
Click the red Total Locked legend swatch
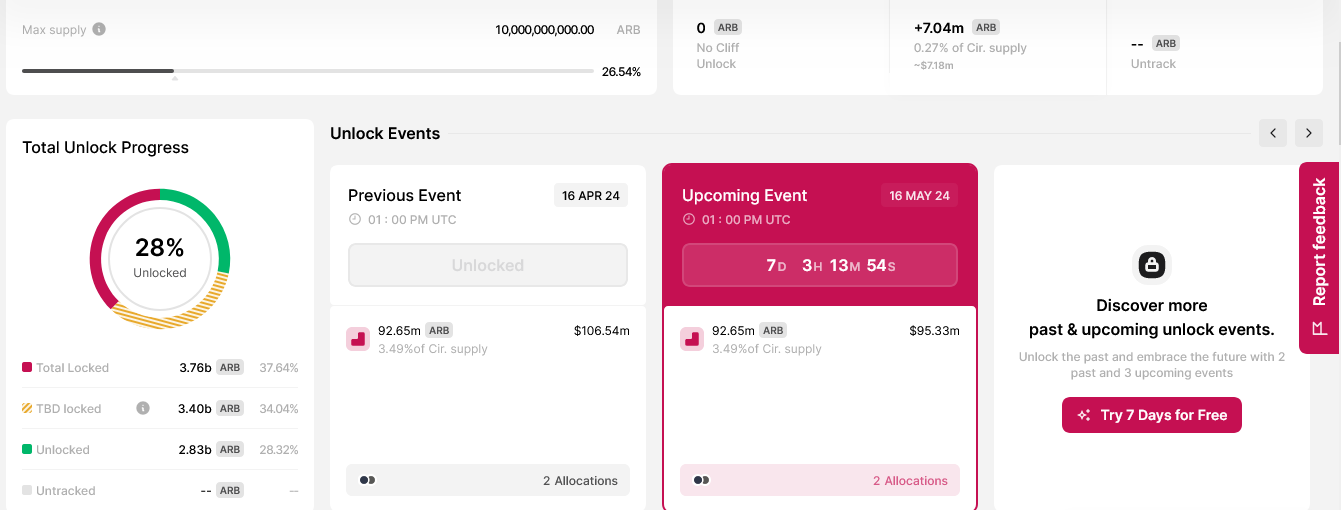coord(27,367)
